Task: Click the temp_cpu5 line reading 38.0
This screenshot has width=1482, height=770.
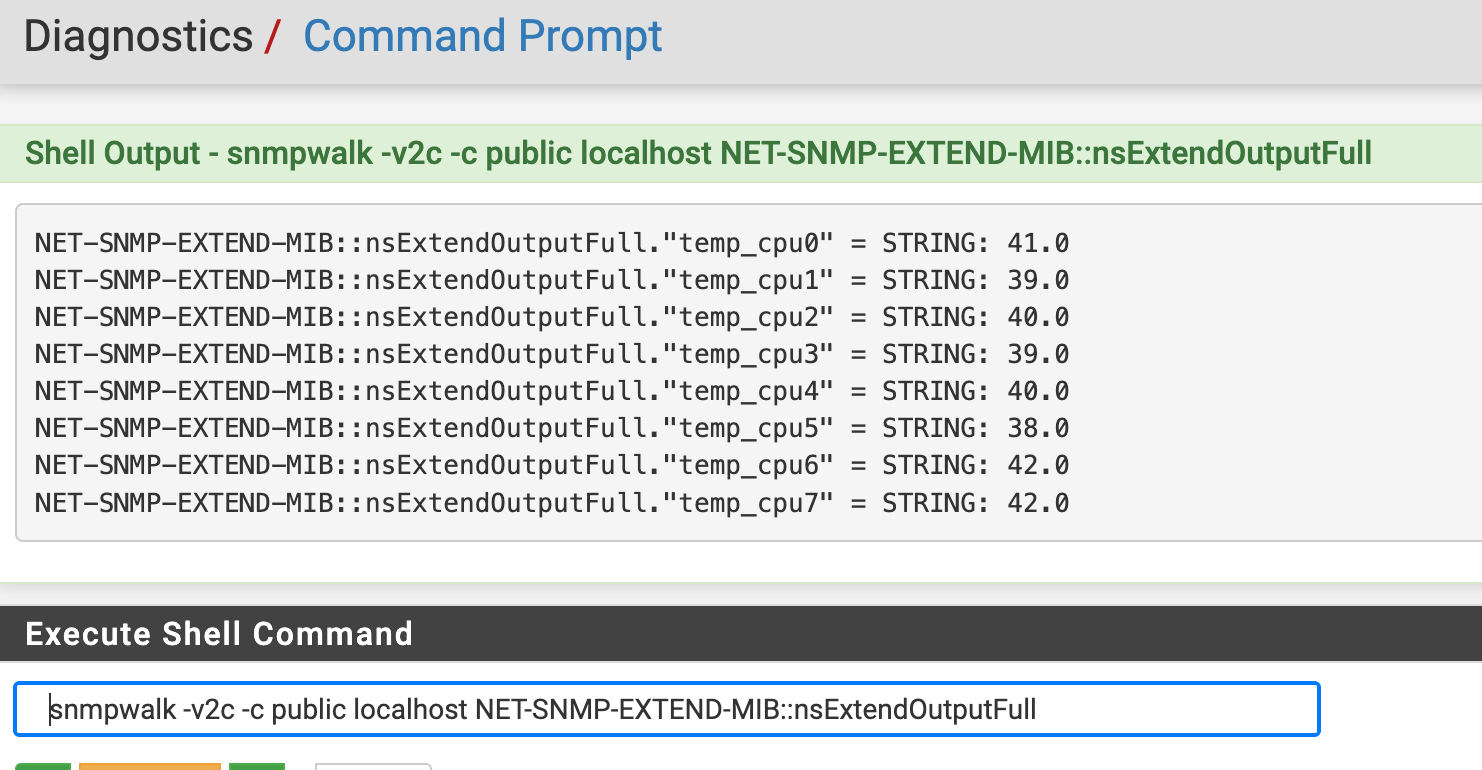Action: (x=551, y=428)
